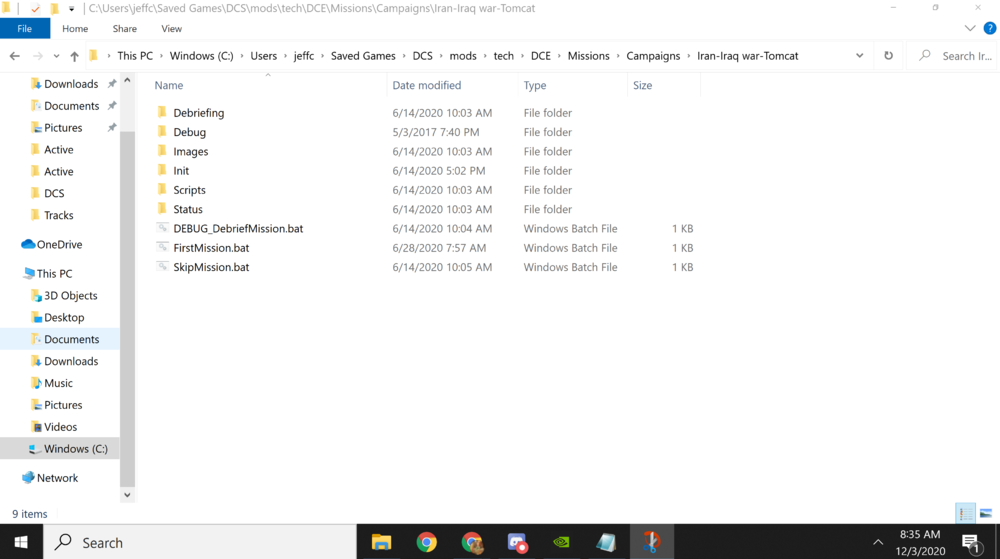Click the Properties quick access toolbar icon
The width and height of the screenshot is (1000, 559).
point(35,8)
